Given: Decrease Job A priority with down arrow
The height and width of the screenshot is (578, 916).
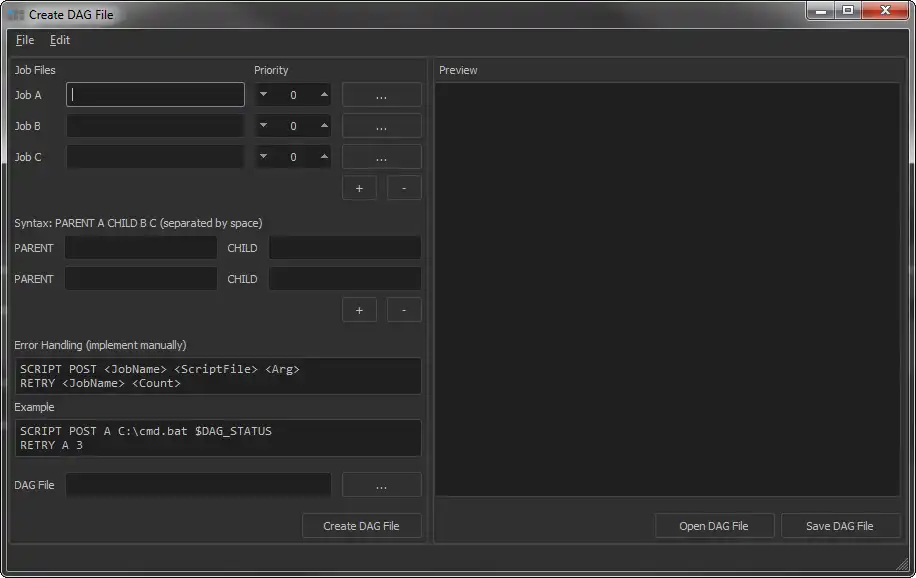Looking at the screenshot, I should tap(263, 95).
